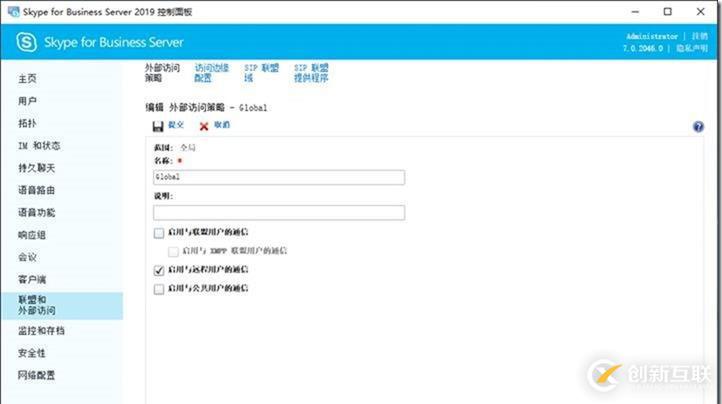This screenshot has height=404, width=722.
Task: Switch to the SIP 联盟提供程序 tab
Action: point(311,73)
